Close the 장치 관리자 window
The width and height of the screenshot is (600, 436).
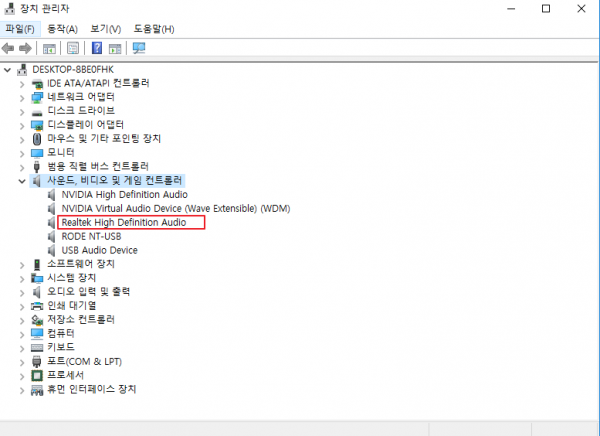click(x=581, y=8)
